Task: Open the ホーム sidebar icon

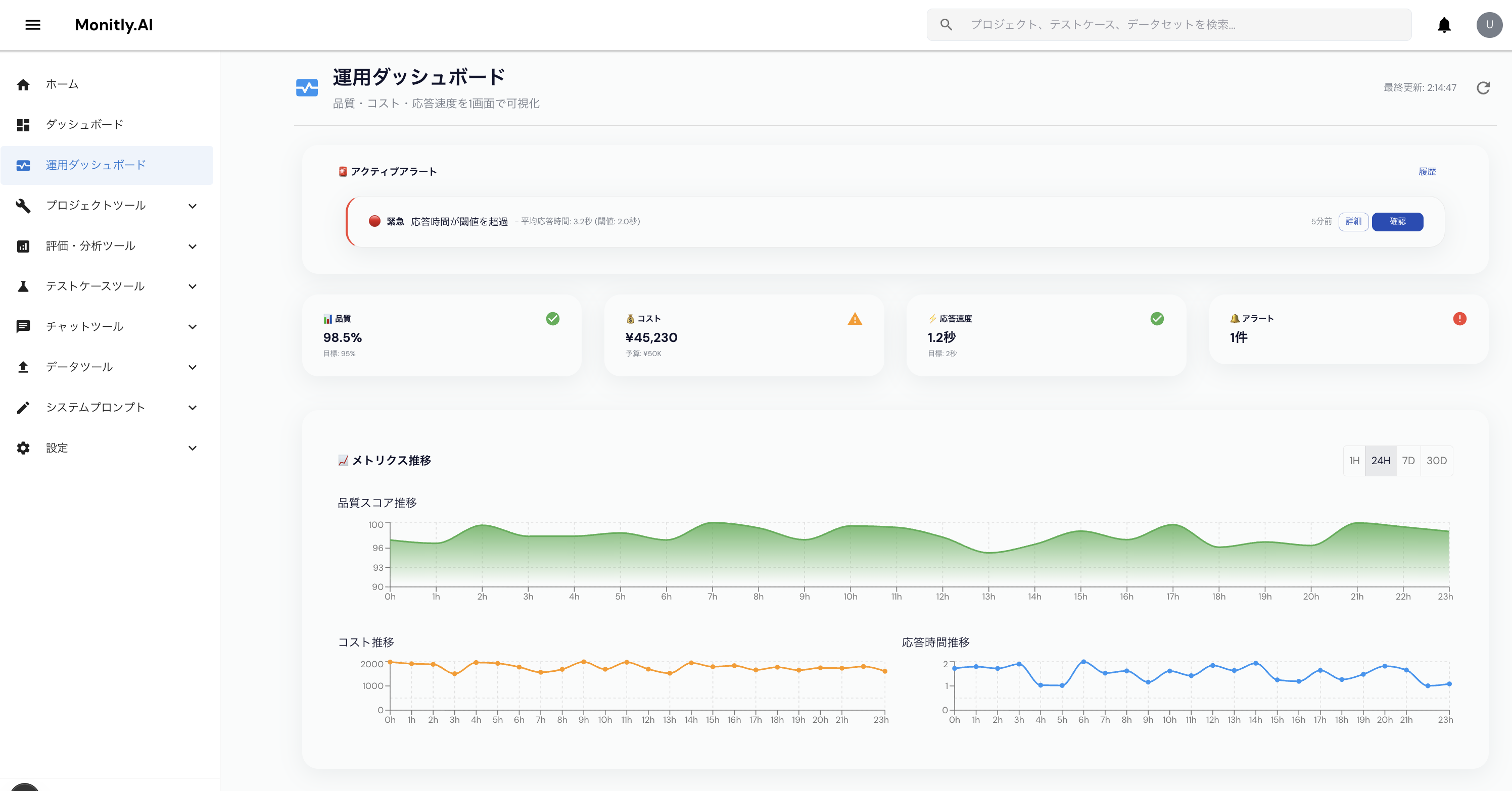Action: coord(23,84)
